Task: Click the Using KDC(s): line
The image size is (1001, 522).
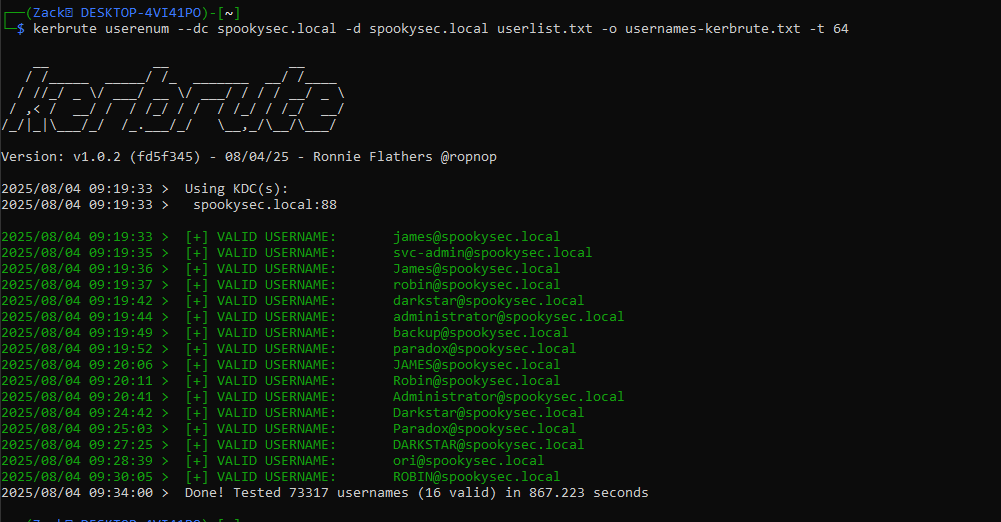Action: [x=236, y=189]
